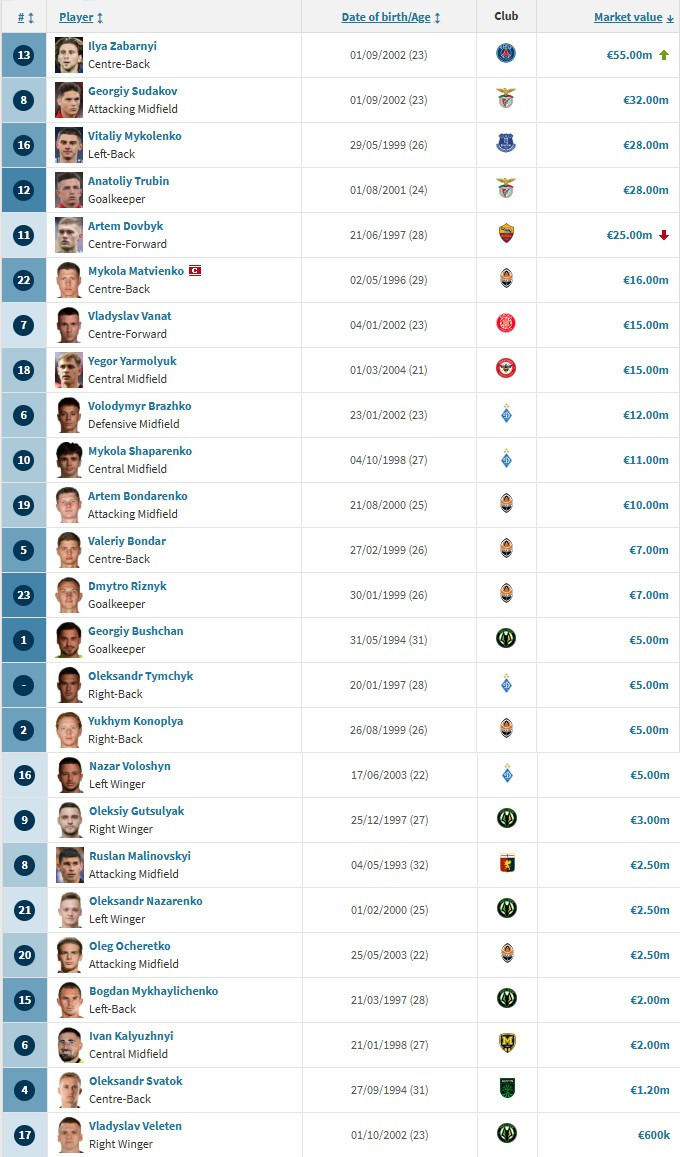Image resolution: width=680 pixels, height=1157 pixels.
Task: Click the €12.00m market value of Brazhko
Action: point(645,415)
